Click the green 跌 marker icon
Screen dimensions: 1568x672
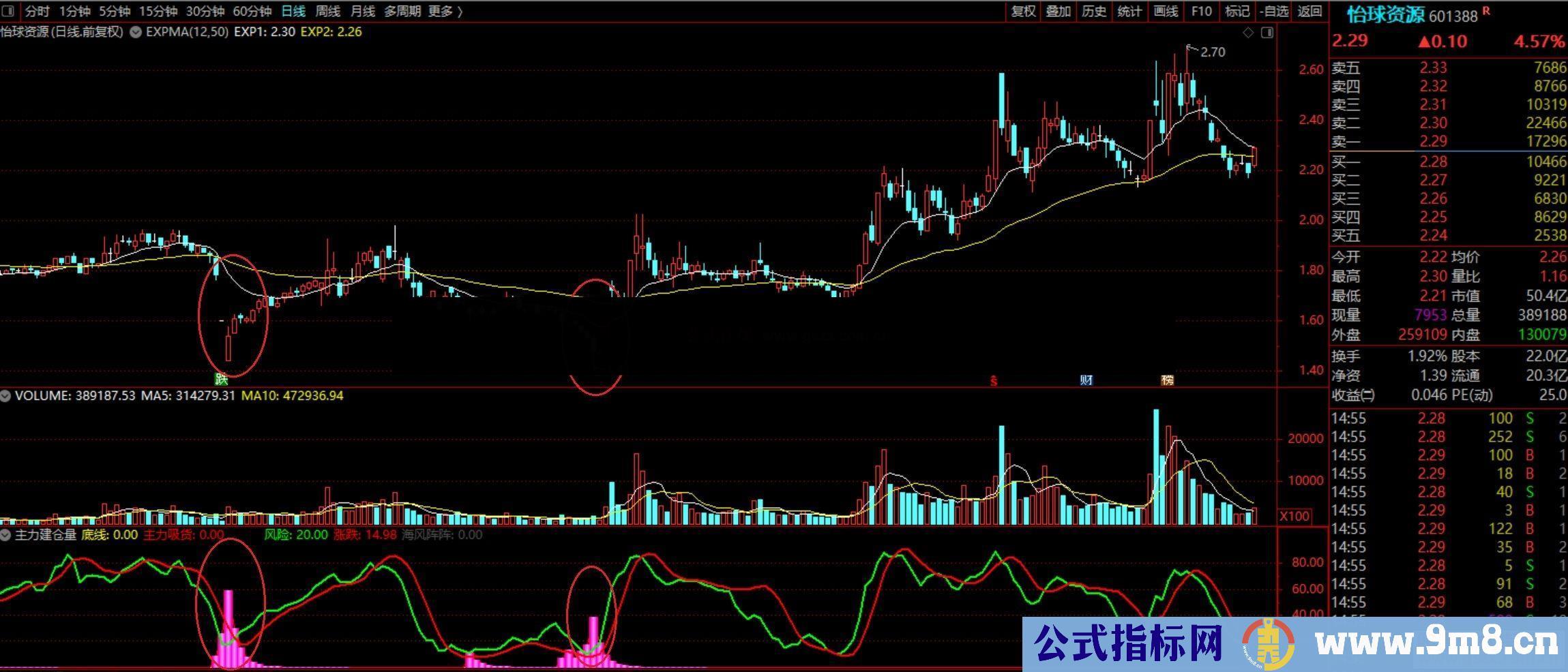[220, 378]
